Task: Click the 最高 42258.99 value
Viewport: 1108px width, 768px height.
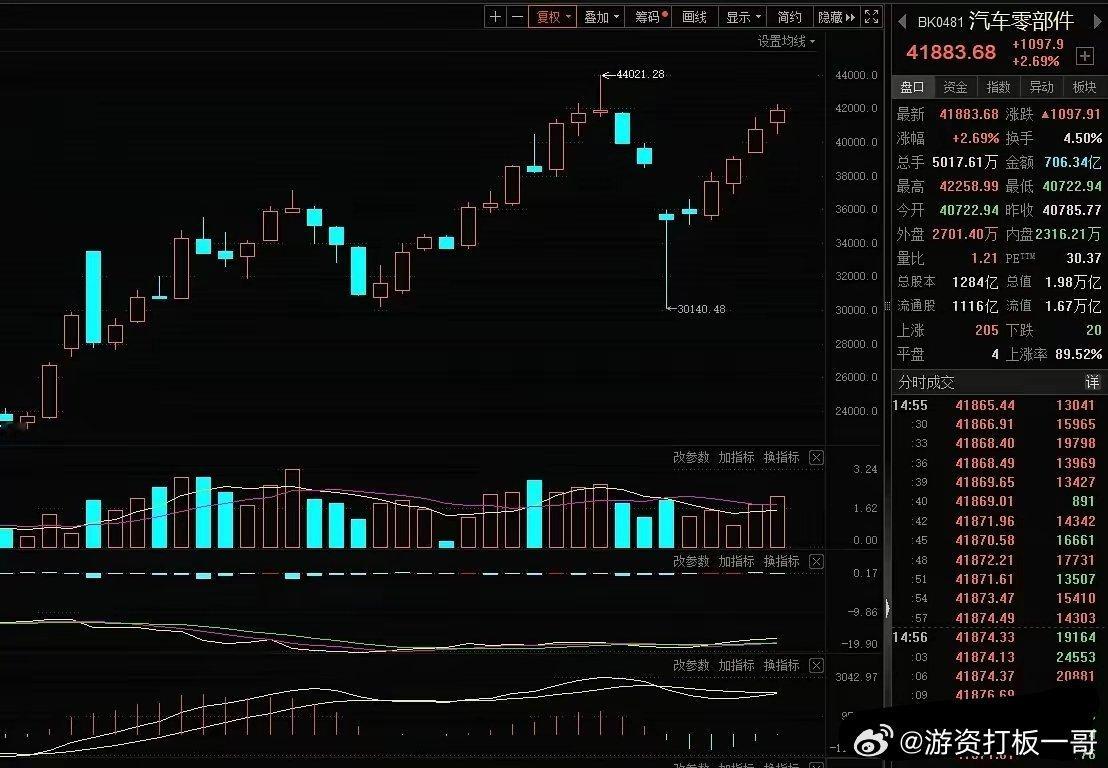Action: 969,186
